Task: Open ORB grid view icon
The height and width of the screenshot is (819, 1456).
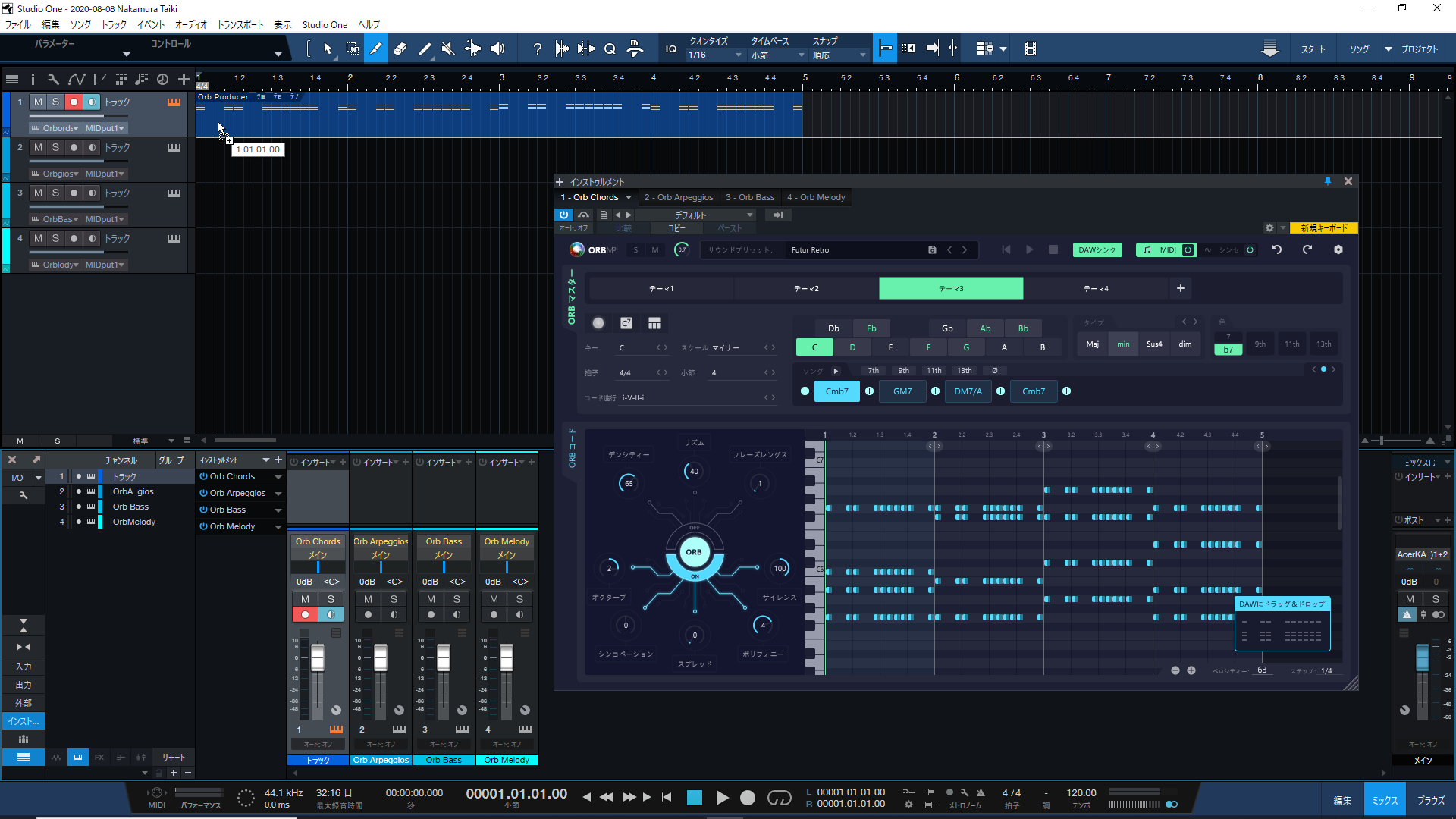Action: (654, 323)
